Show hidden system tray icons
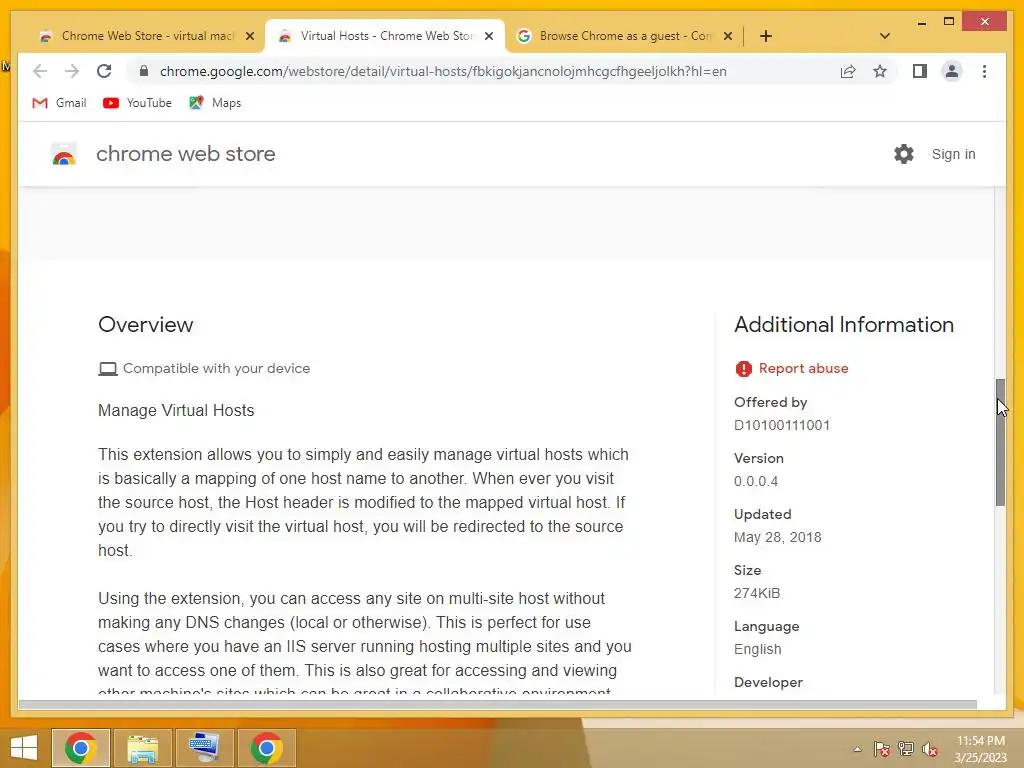 [x=857, y=749]
